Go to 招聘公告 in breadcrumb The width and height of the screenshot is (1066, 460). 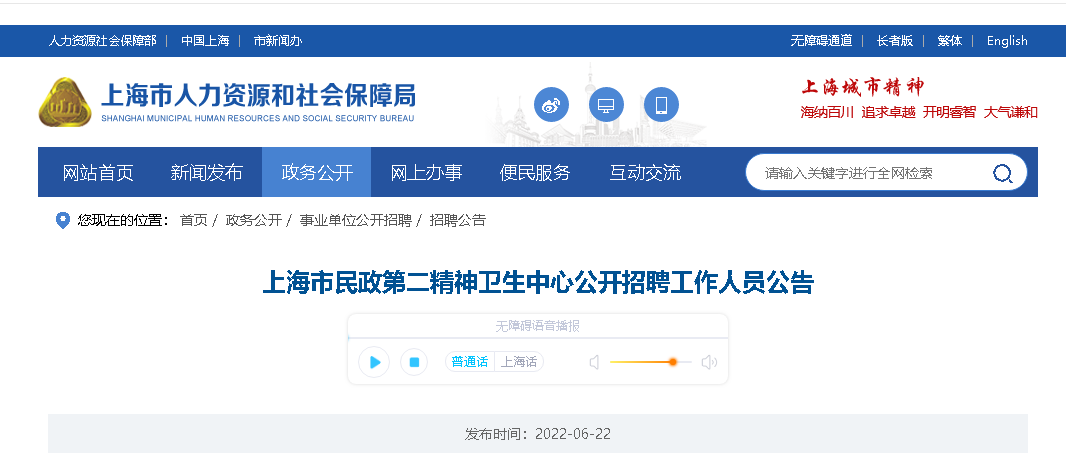pyautogui.click(x=458, y=220)
